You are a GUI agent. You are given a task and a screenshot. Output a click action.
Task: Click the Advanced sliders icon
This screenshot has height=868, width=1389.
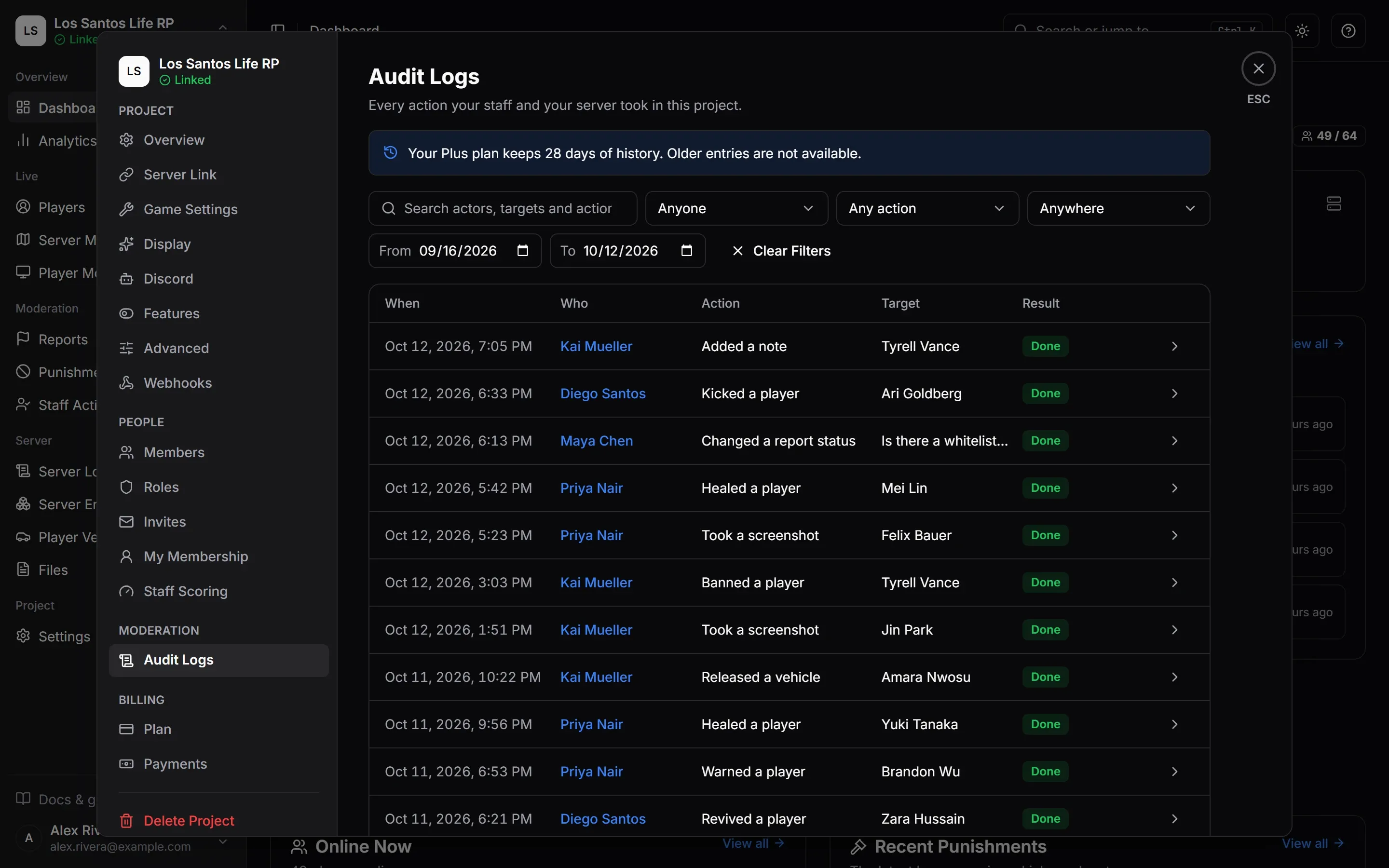[x=126, y=348]
